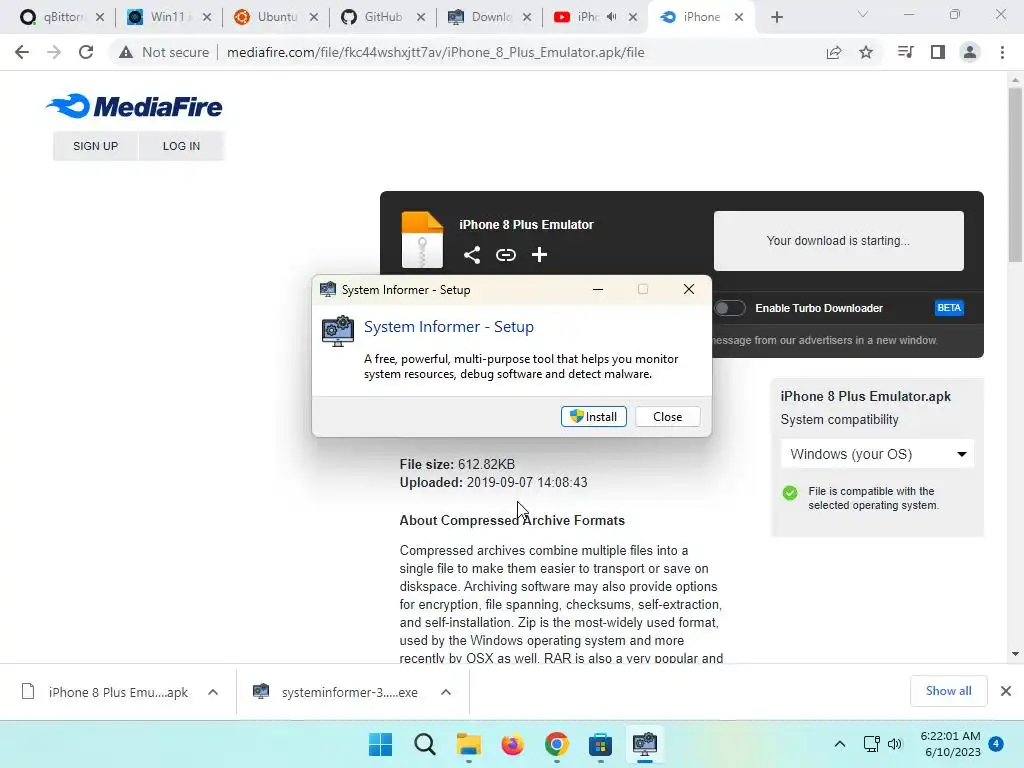Open Chrome three-dot menu

click(1002, 52)
